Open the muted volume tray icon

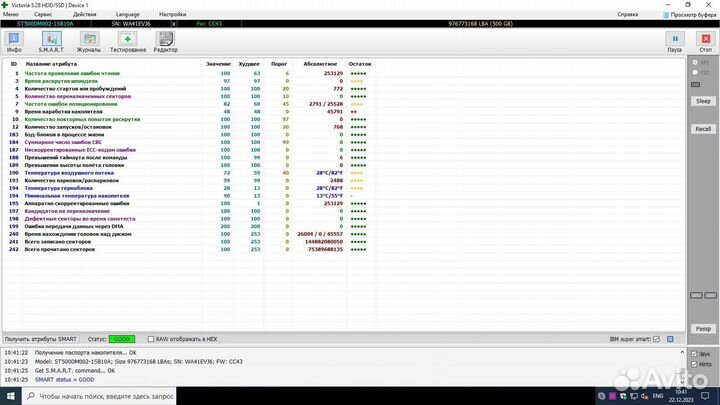coord(645,396)
